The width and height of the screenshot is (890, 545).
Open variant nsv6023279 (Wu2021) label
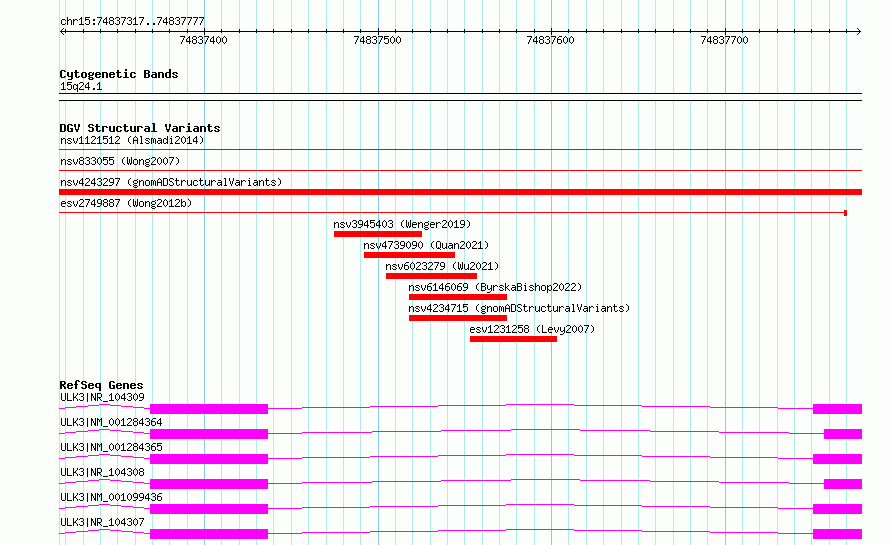[x=442, y=266]
